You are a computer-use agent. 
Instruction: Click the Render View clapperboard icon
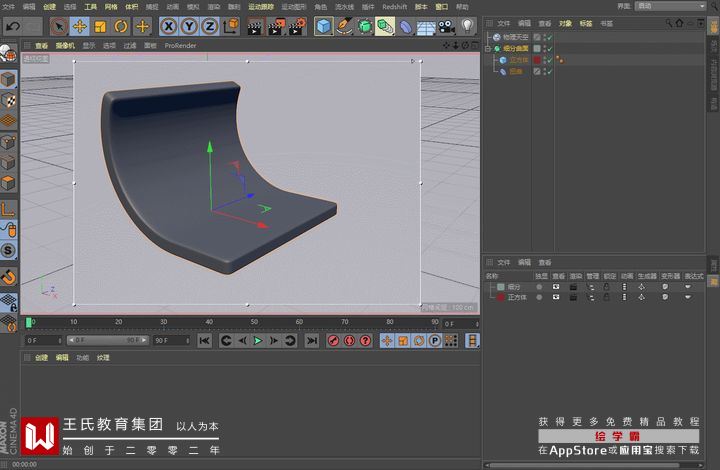254,26
